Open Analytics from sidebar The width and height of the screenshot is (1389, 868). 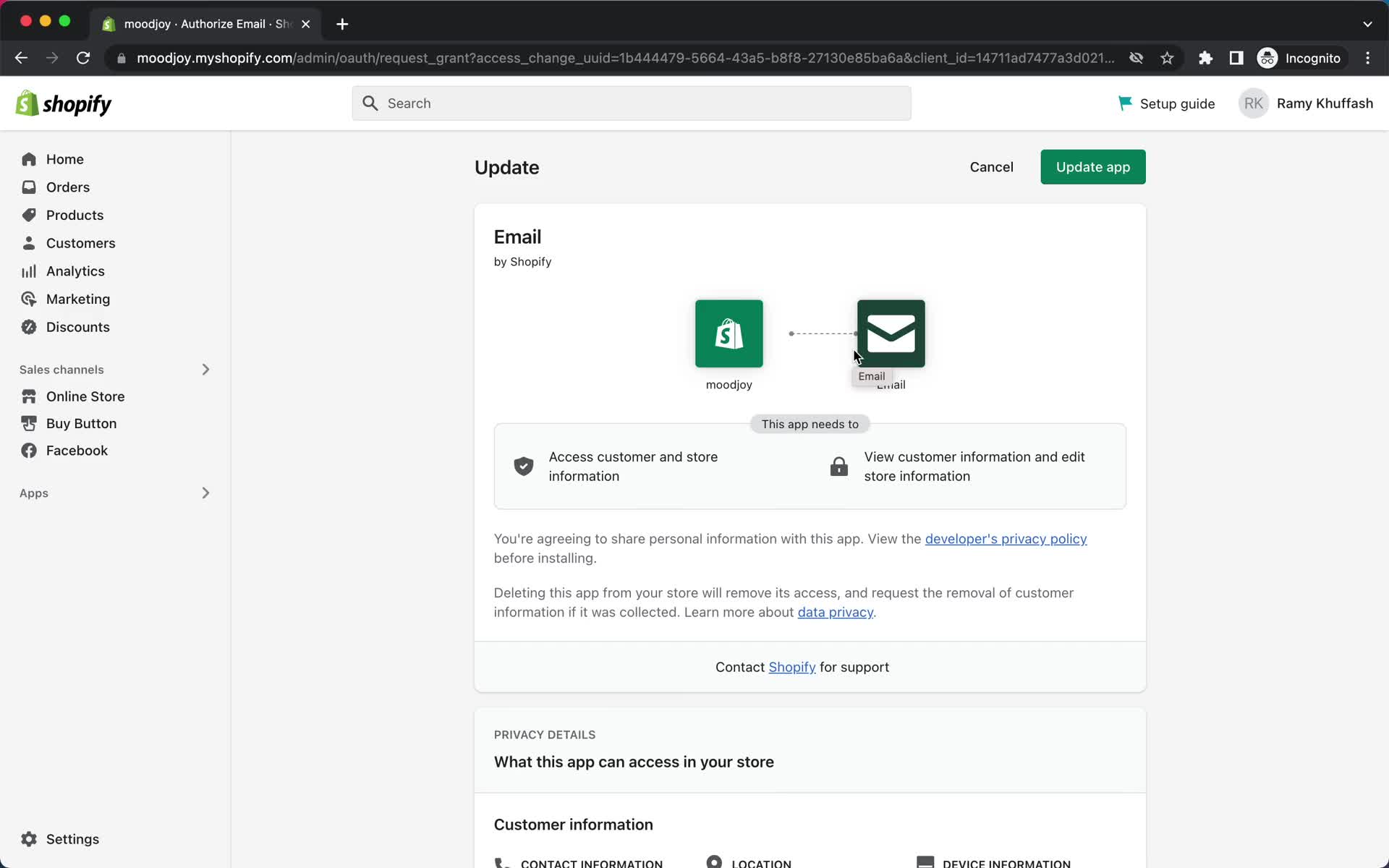(x=75, y=271)
